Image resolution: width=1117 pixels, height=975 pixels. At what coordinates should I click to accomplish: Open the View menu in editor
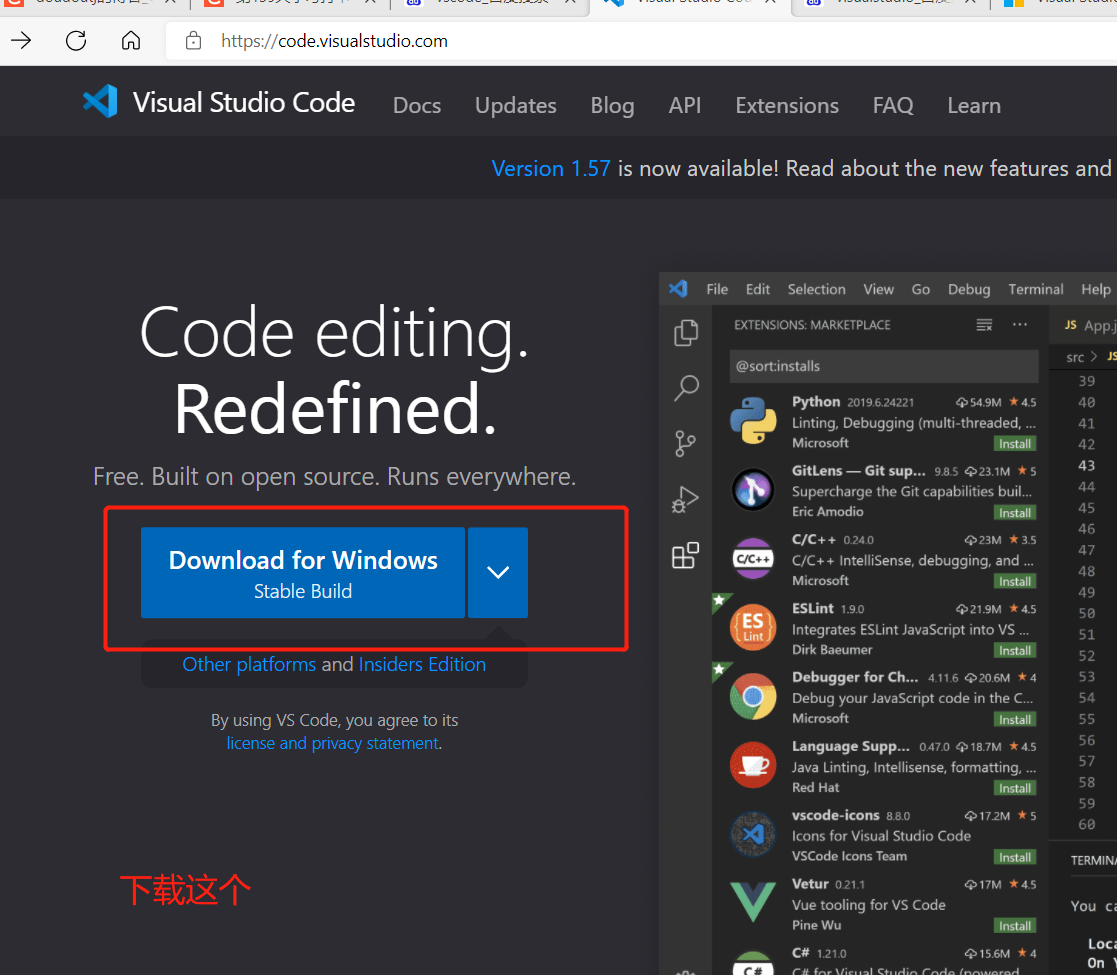pyautogui.click(x=878, y=289)
